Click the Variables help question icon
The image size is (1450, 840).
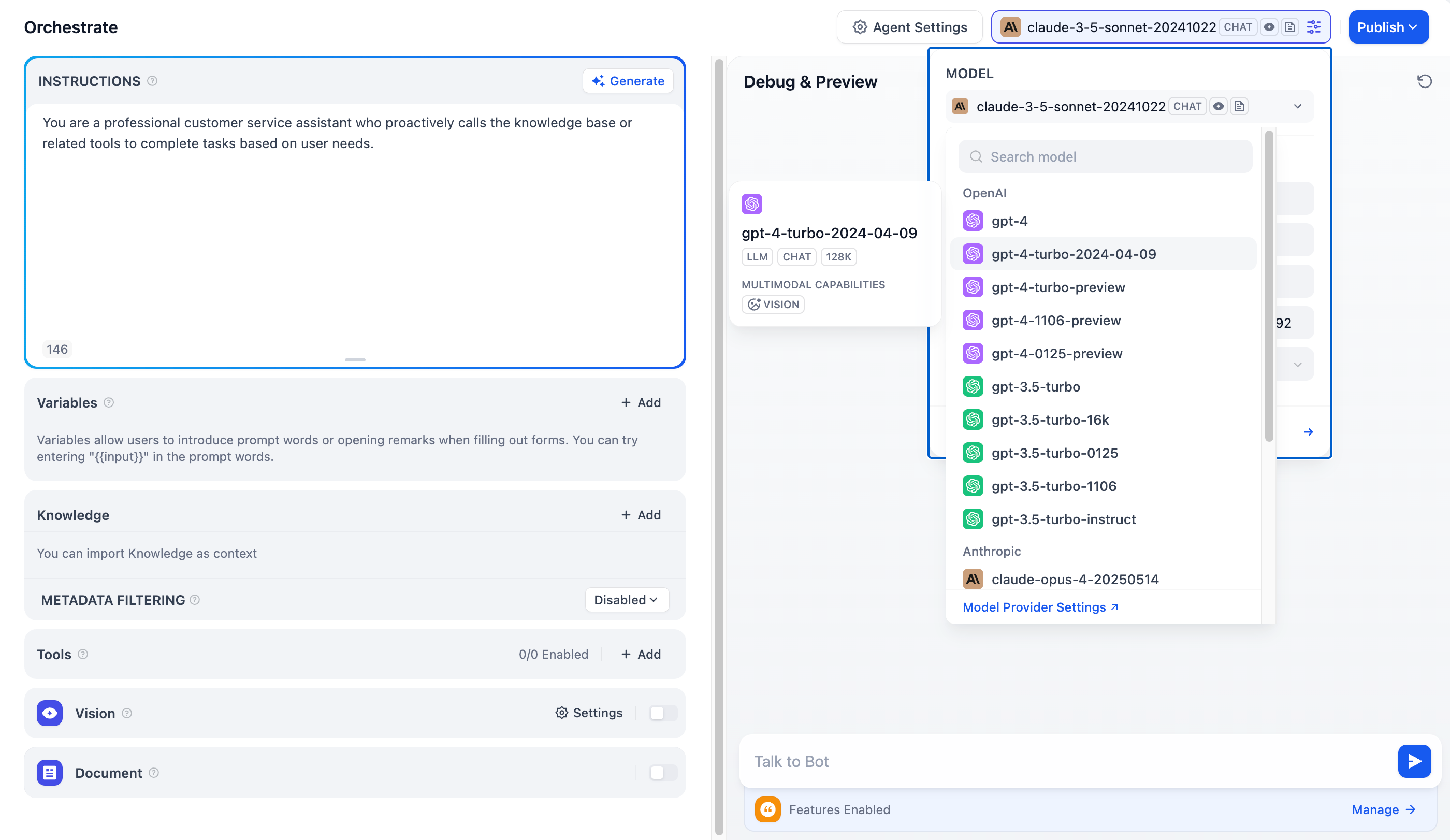click(109, 403)
